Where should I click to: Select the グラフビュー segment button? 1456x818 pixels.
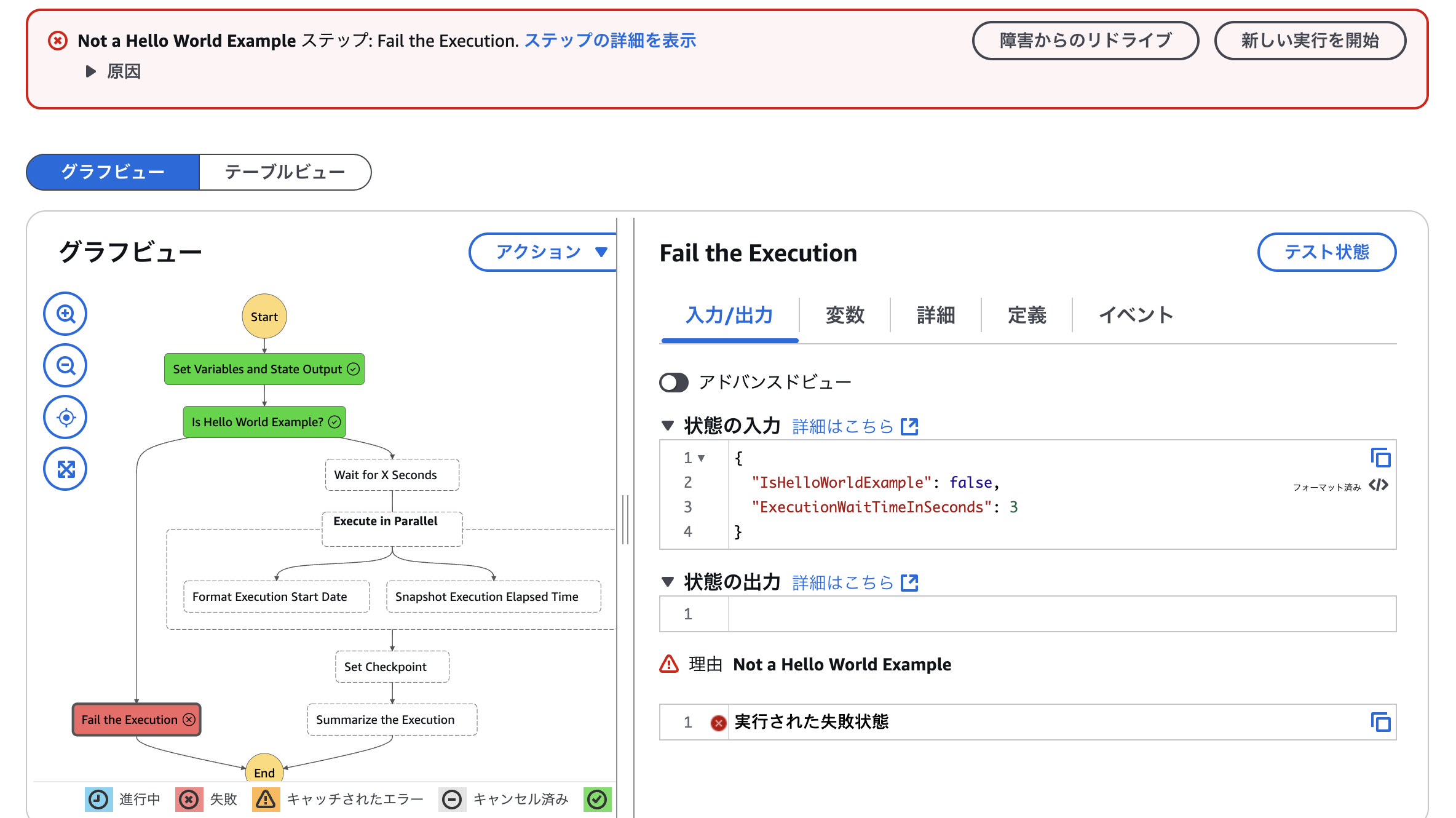point(113,172)
